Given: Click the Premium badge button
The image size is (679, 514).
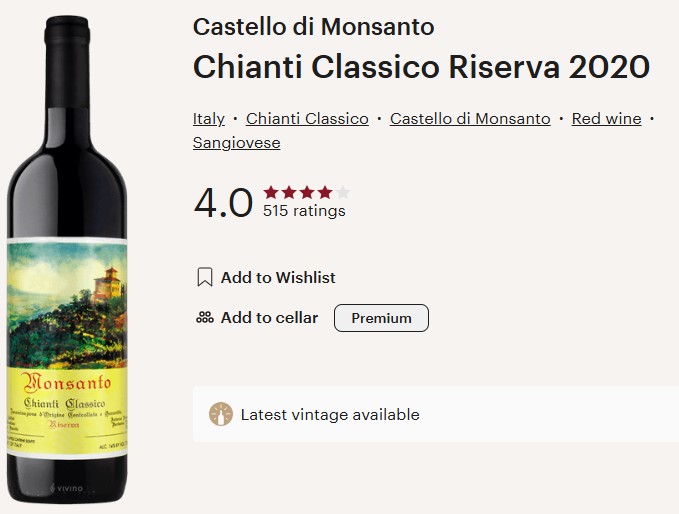Looking at the screenshot, I should (382, 318).
